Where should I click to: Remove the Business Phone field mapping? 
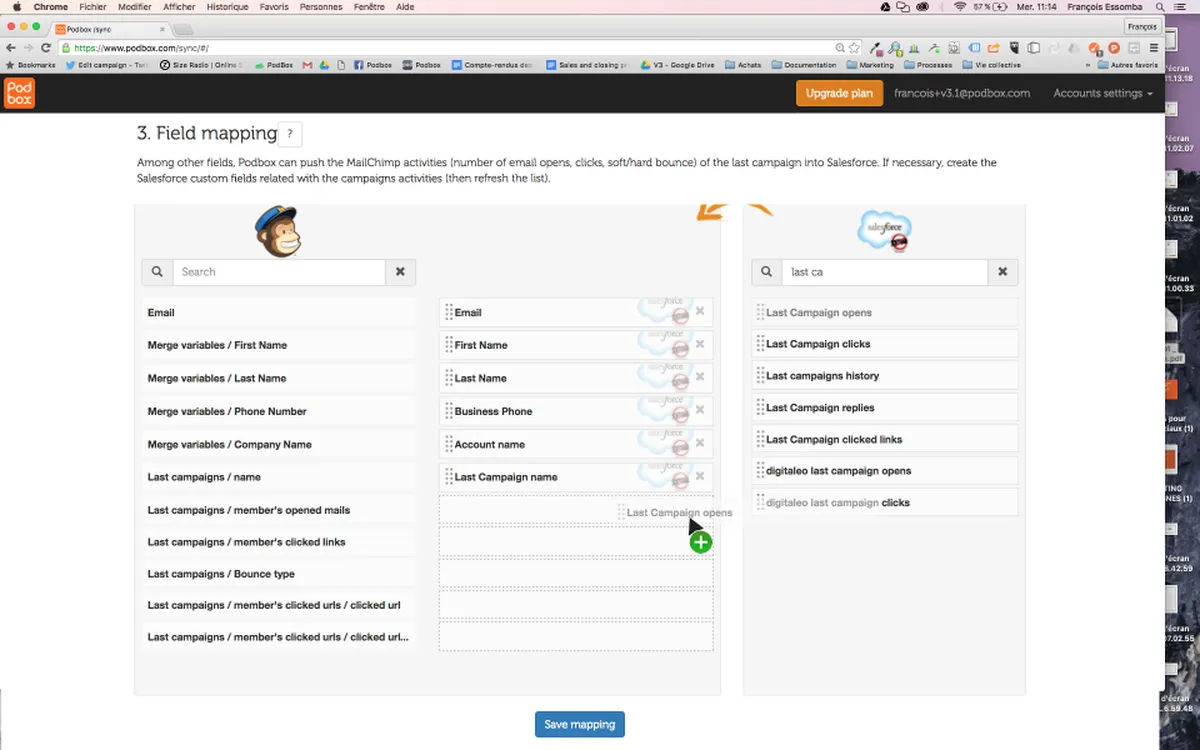coord(700,410)
